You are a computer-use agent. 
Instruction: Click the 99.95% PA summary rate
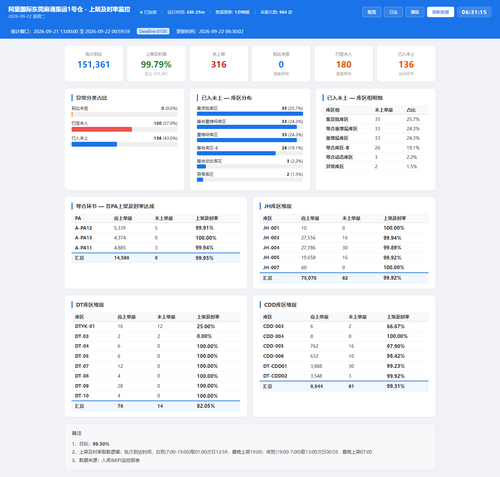tap(204, 258)
